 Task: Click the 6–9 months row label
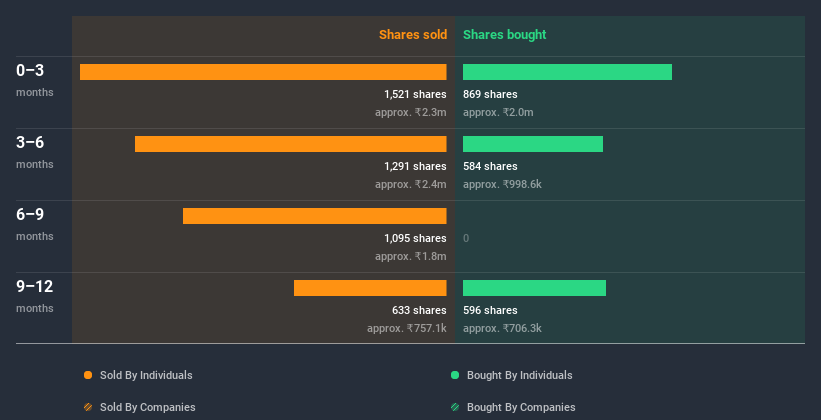pyautogui.click(x=35, y=224)
